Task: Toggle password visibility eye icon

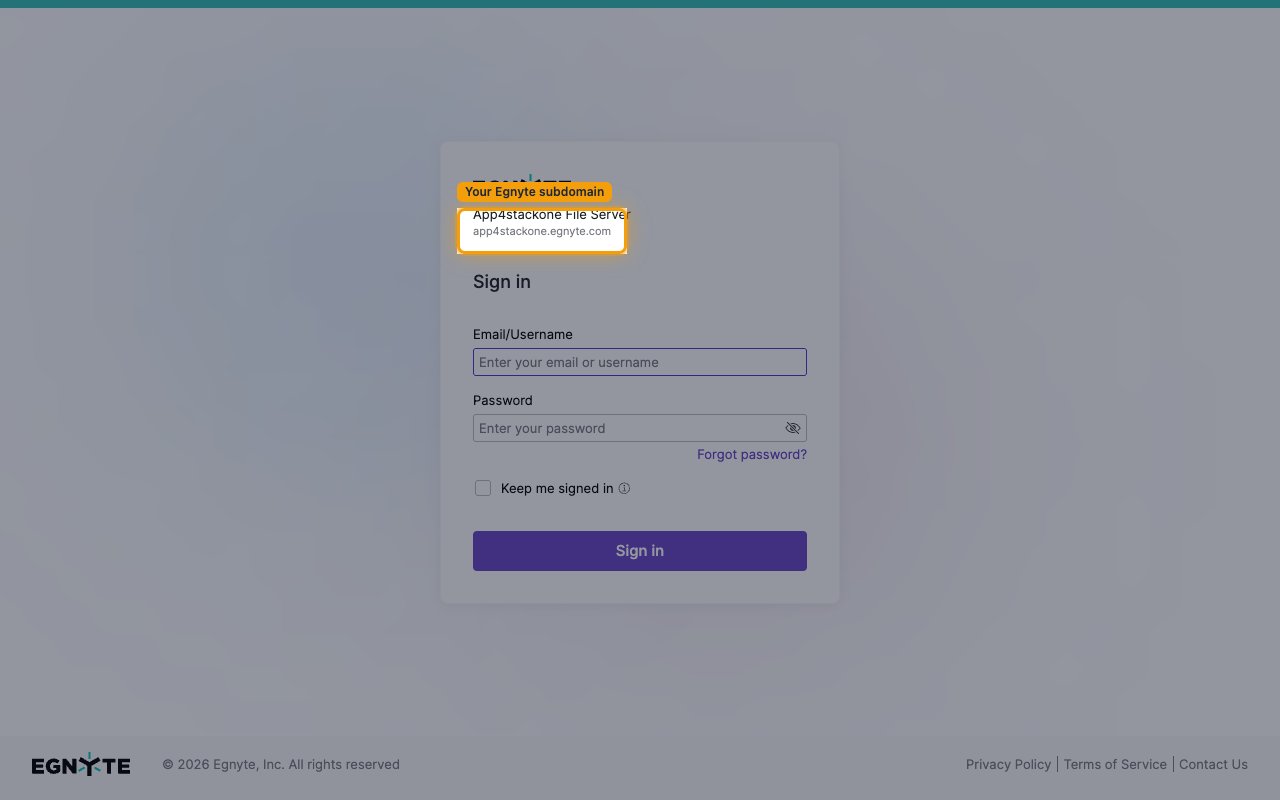Action: 793,428
